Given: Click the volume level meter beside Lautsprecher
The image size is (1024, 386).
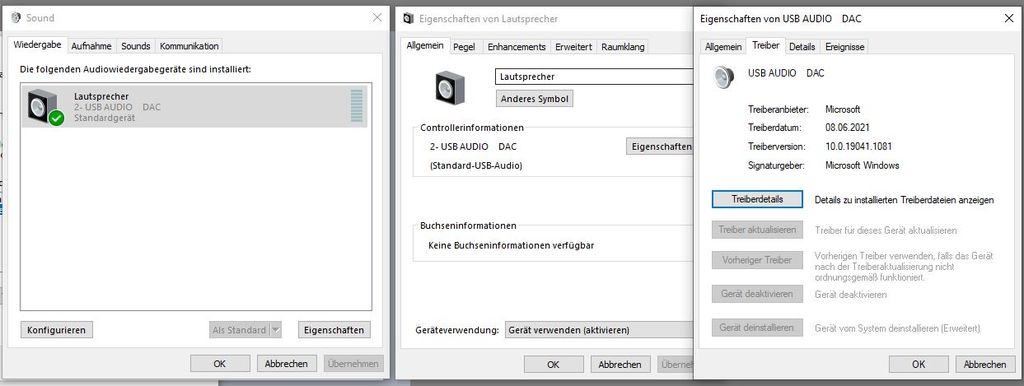Looking at the screenshot, I should pyautogui.click(x=357, y=106).
